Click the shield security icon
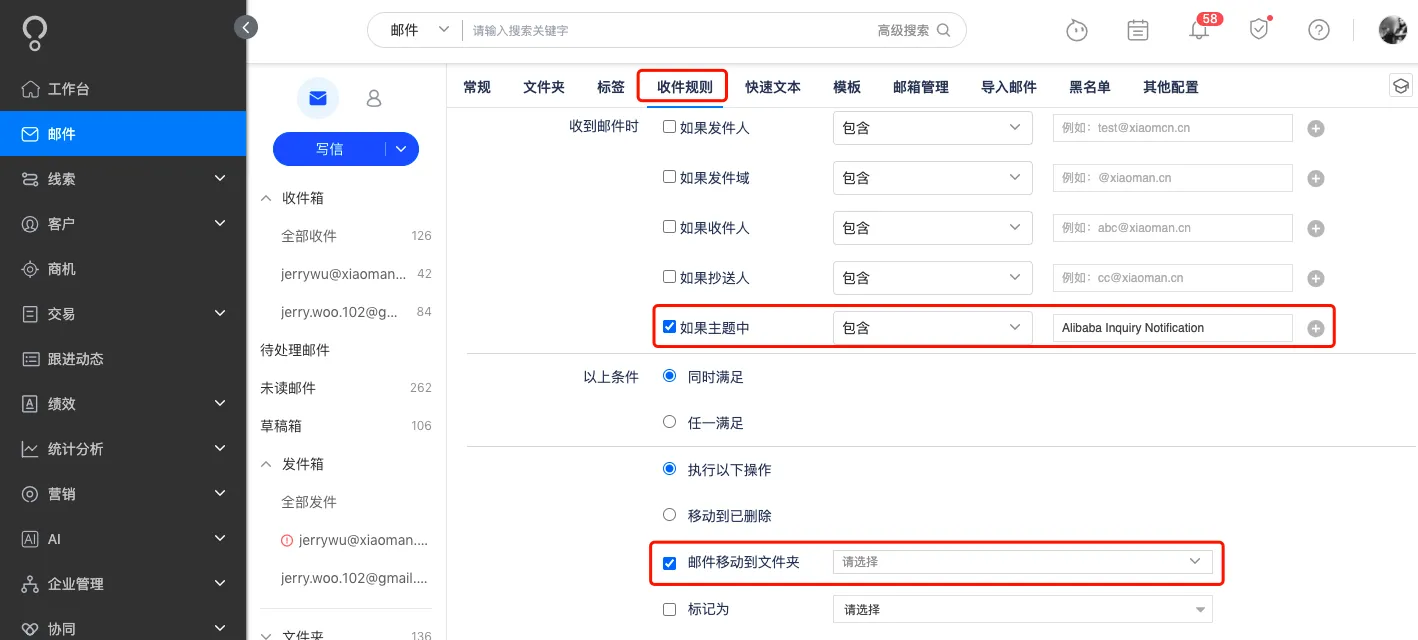The width and height of the screenshot is (1418, 640). tap(1259, 30)
